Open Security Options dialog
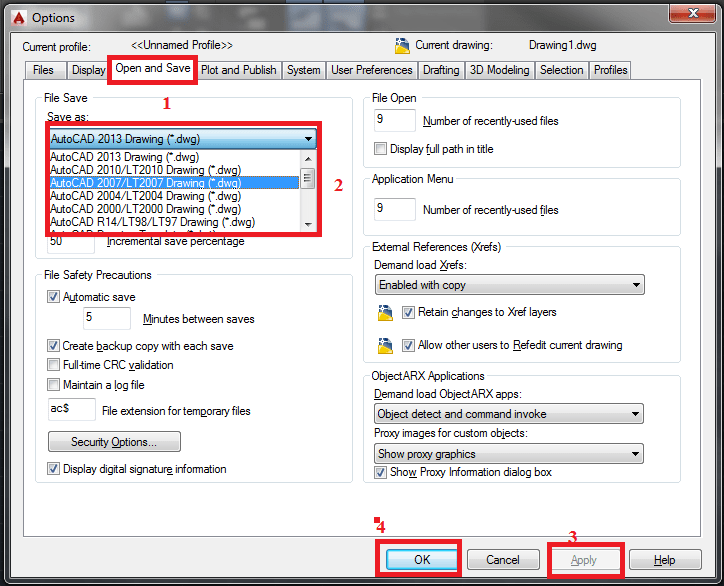The height and width of the screenshot is (586, 724). pyautogui.click(x=115, y=442)
